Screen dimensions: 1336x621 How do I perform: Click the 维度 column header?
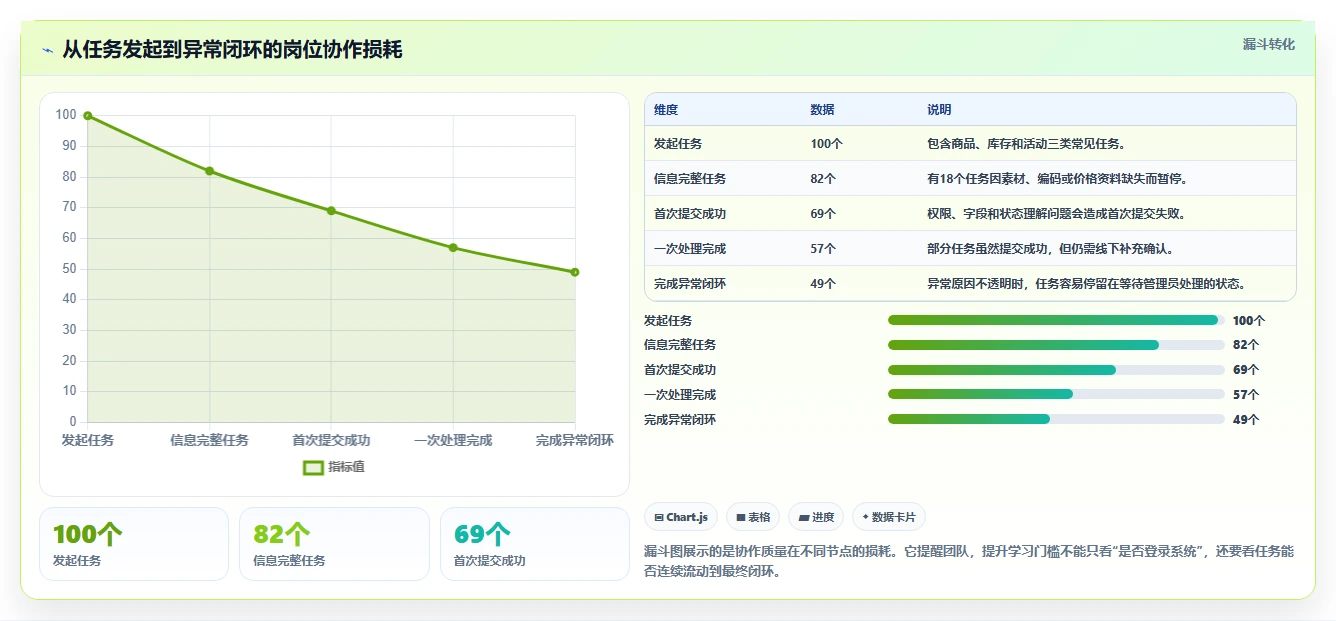[x=666, y=109]
